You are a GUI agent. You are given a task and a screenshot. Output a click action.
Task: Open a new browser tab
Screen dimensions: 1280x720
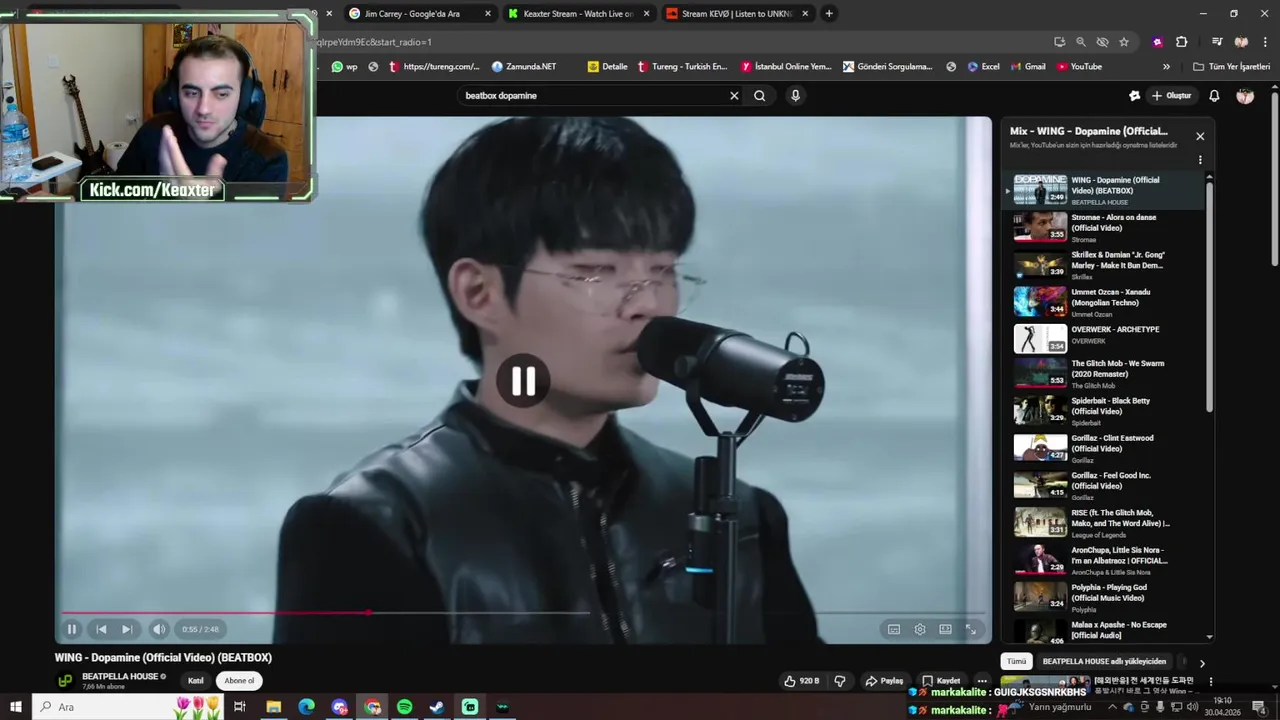(x=829, y=14)
